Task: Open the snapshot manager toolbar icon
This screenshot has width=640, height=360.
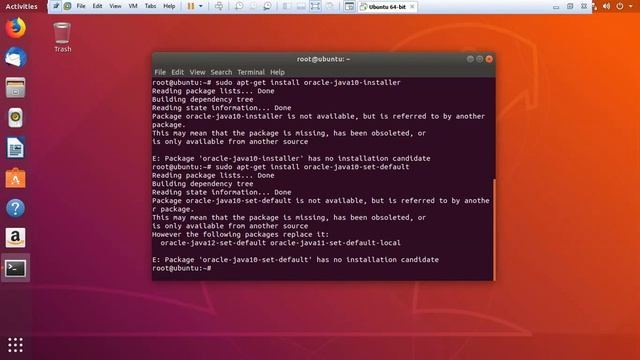Action: [x=267, y=6]
